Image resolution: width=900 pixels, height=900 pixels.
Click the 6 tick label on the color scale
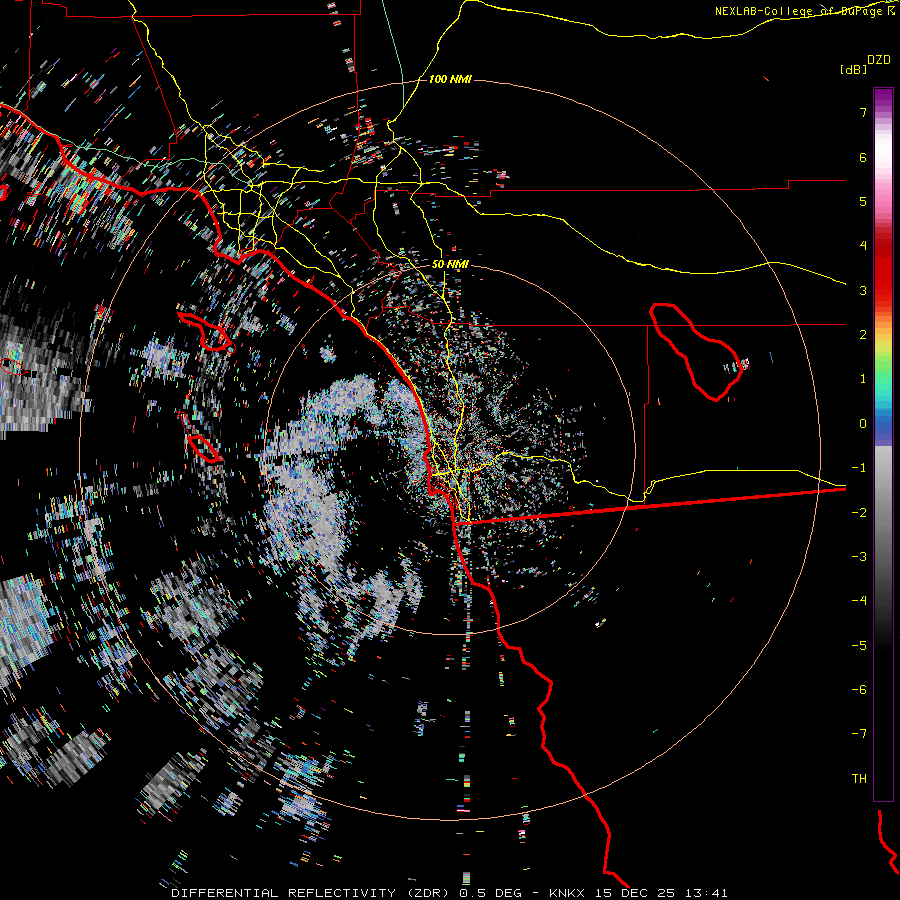[863, 157]
